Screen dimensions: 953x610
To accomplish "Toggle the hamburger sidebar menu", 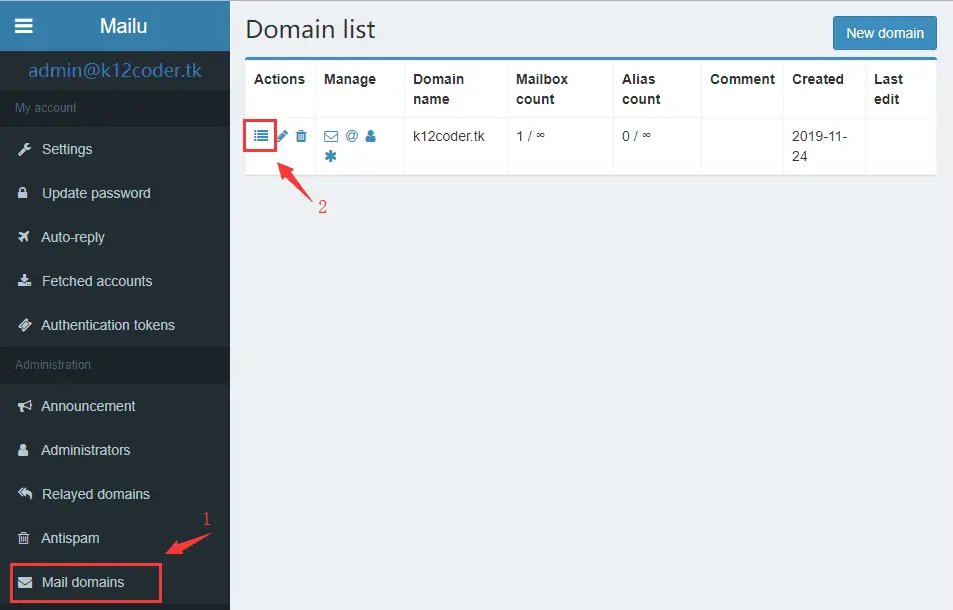I will pyautogui.click(x=24, y=26).
